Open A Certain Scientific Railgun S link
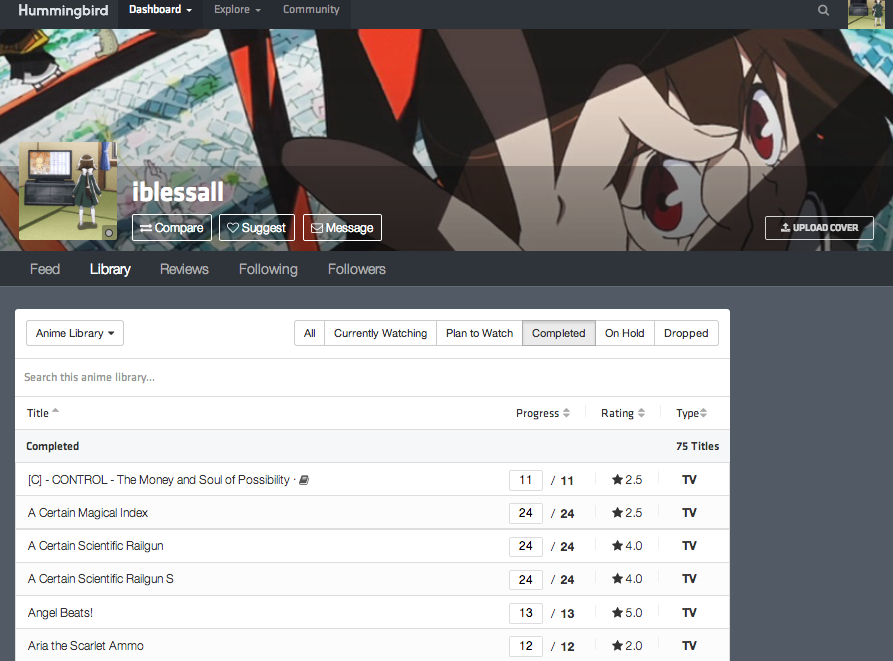Image resolution: width=893 pixels, height=661 pixels. point(101,579)
